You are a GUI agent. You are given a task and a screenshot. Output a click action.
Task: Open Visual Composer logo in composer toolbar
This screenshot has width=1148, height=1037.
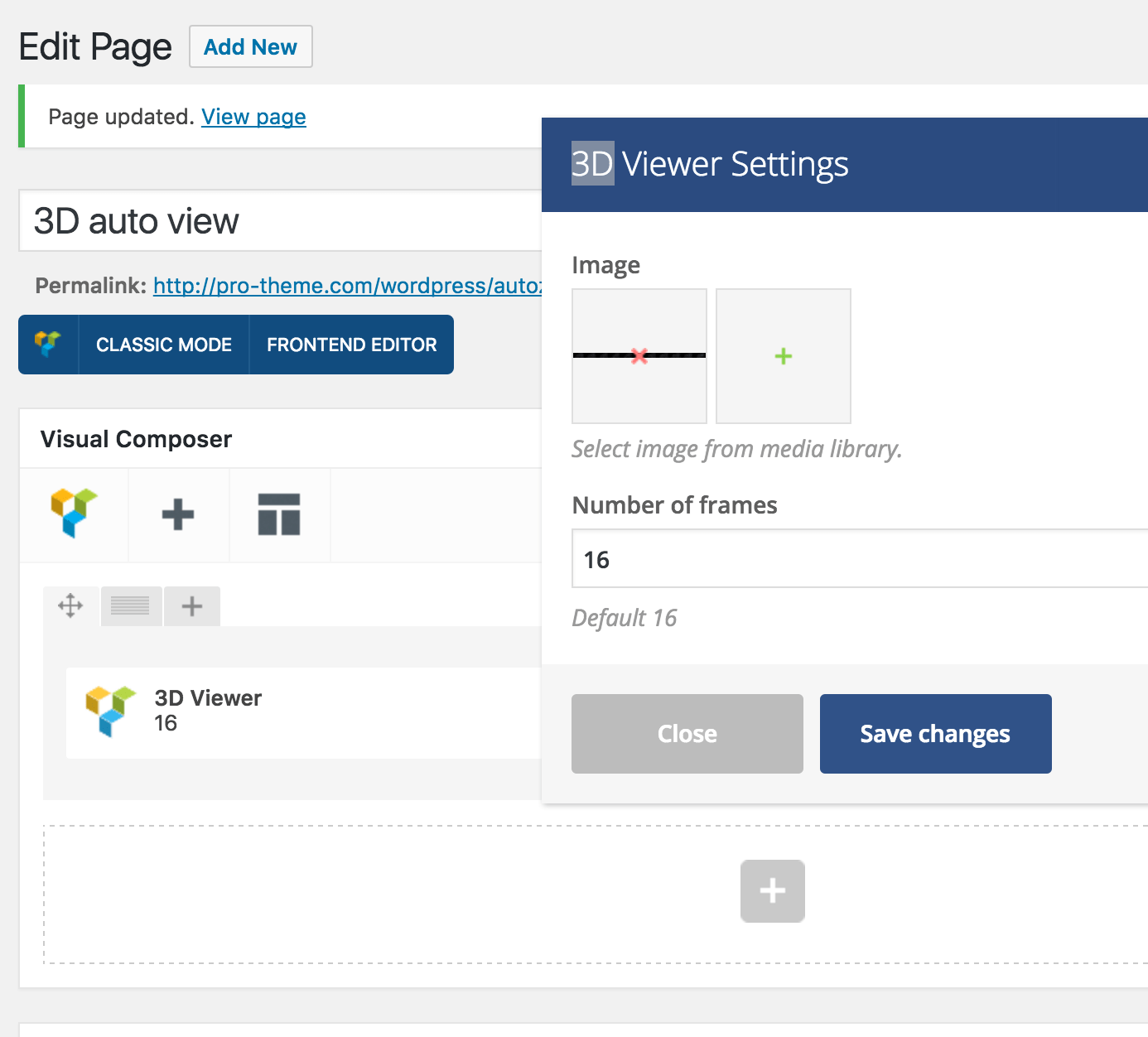pos(75,514)
